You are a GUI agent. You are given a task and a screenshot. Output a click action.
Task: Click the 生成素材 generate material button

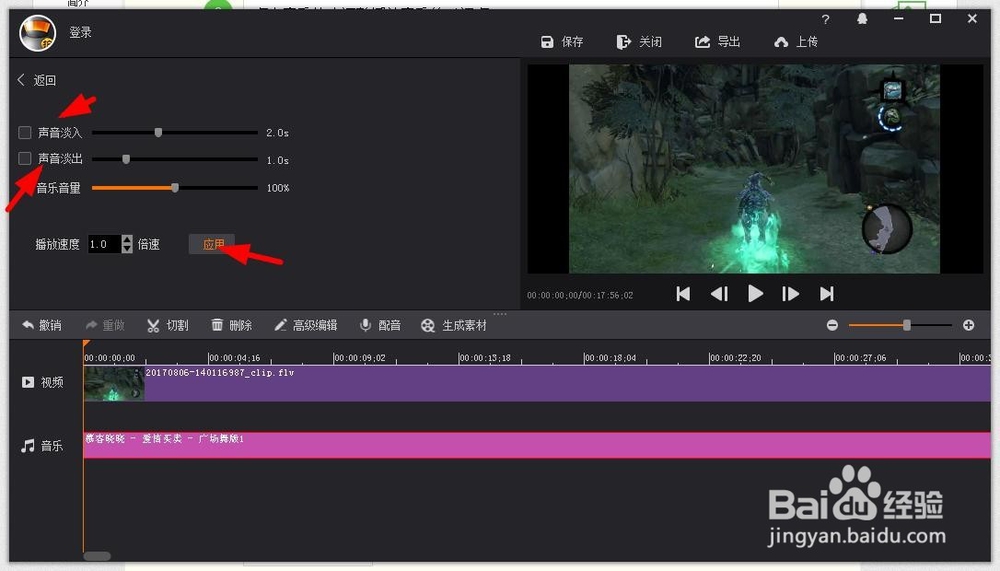(453, 325)
